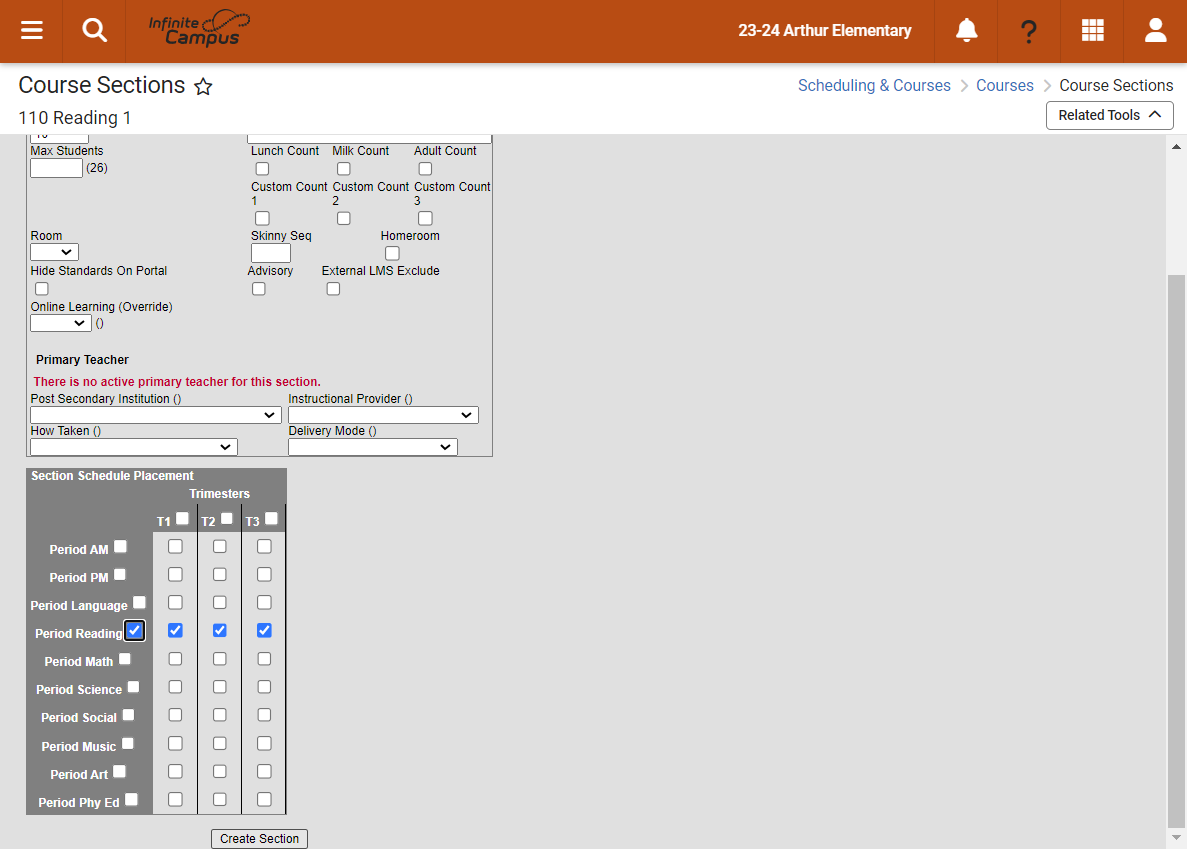Check Period Math in T2 column

click(x=220, y=658)
